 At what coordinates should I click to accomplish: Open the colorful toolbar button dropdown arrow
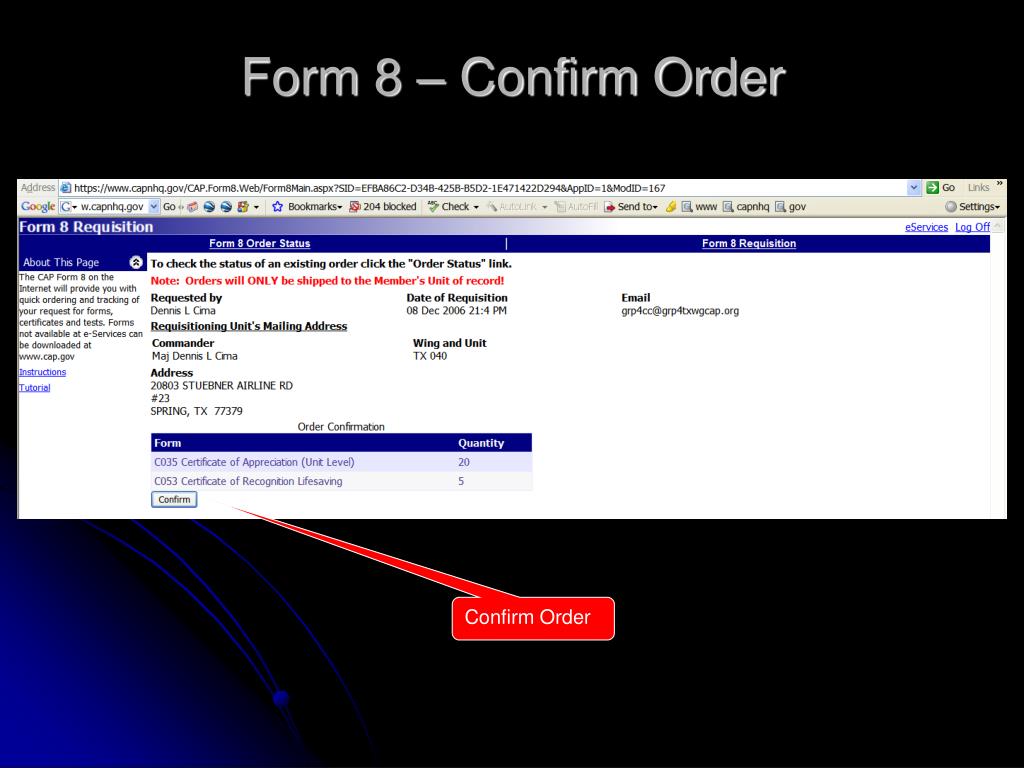click(x=256, y=208)
